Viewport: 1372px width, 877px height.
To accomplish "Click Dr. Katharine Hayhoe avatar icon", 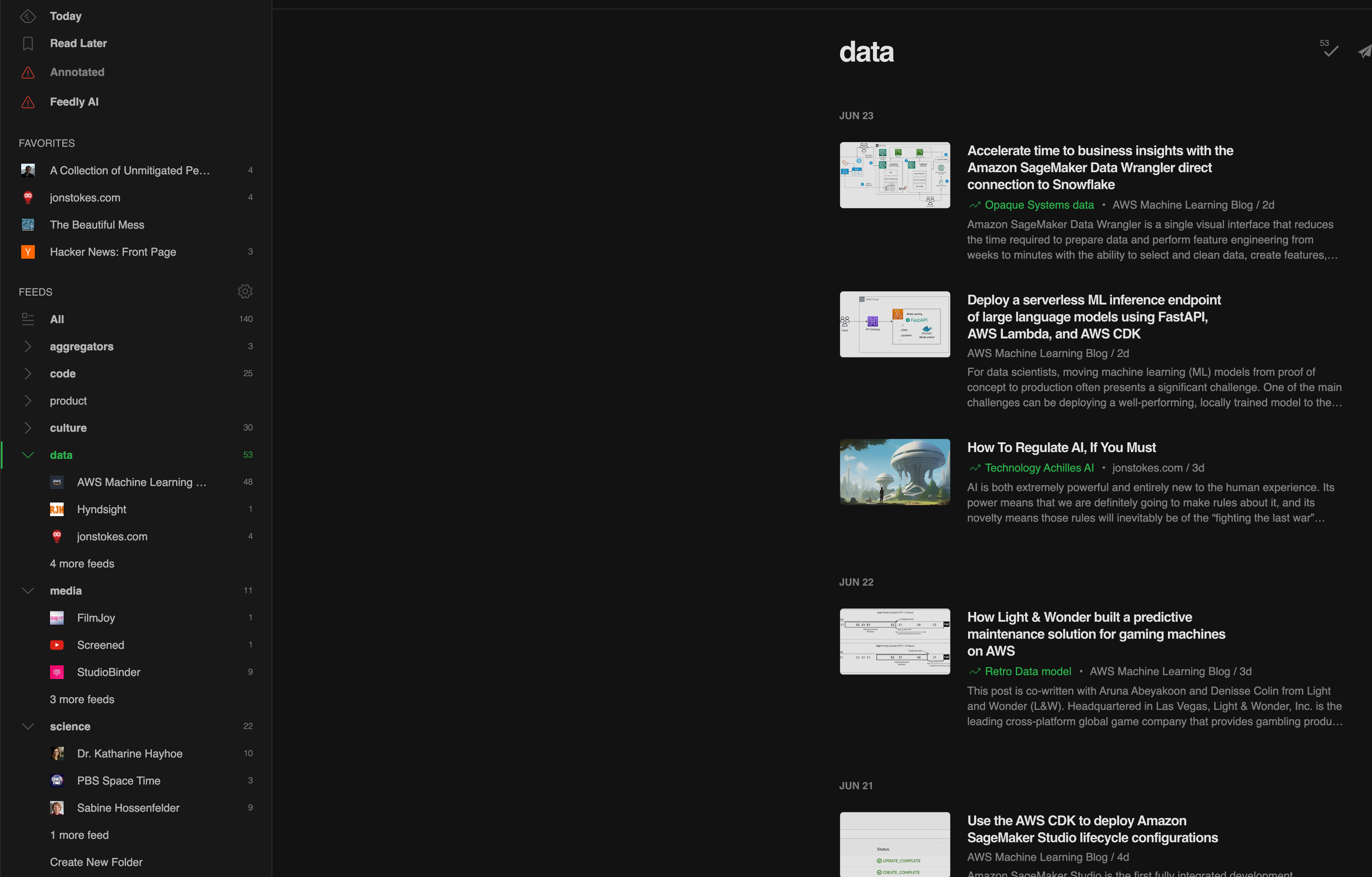I will tap(57, 754).
